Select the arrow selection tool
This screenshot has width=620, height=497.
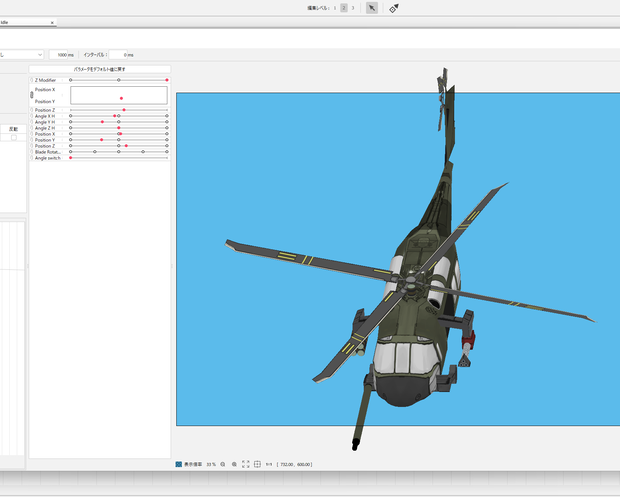(372, 8)
